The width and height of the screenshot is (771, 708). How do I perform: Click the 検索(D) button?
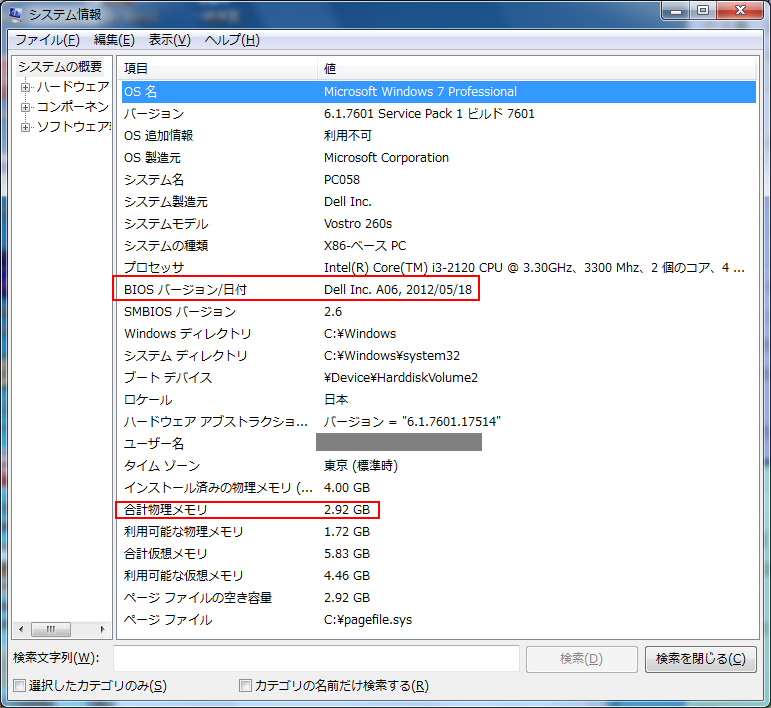(581, 659)
